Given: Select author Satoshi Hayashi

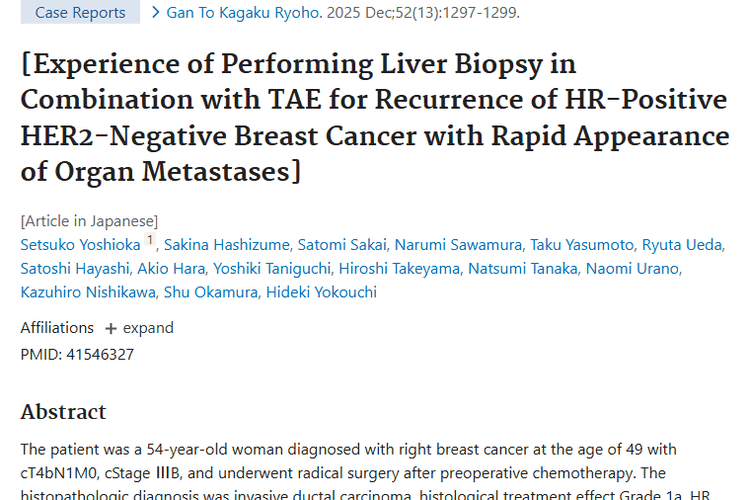Looking at the screenshot, I should 74,268.
